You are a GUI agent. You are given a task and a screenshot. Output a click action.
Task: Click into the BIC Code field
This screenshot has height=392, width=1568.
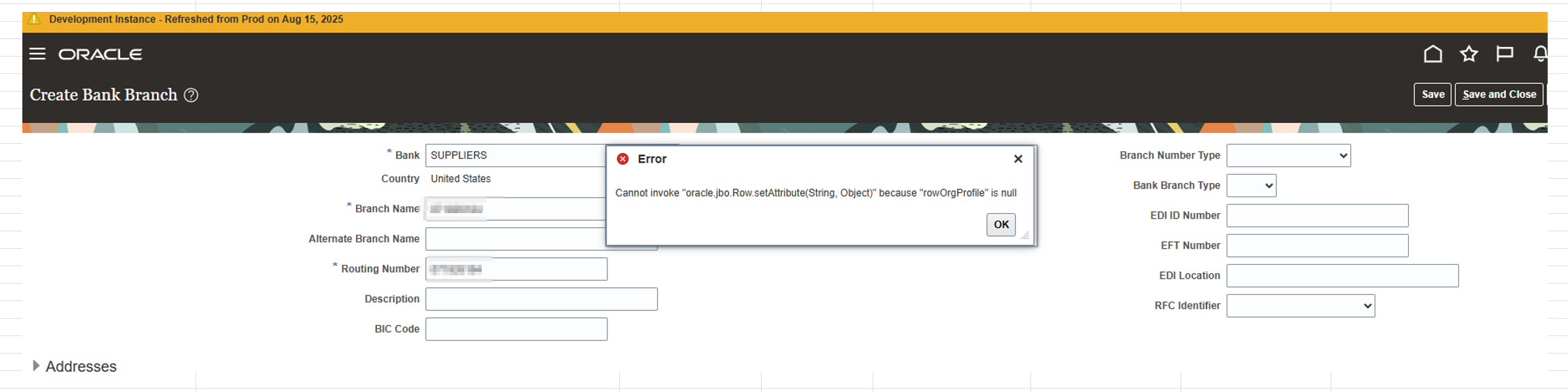pyautogui.click(x=517, y=329)
